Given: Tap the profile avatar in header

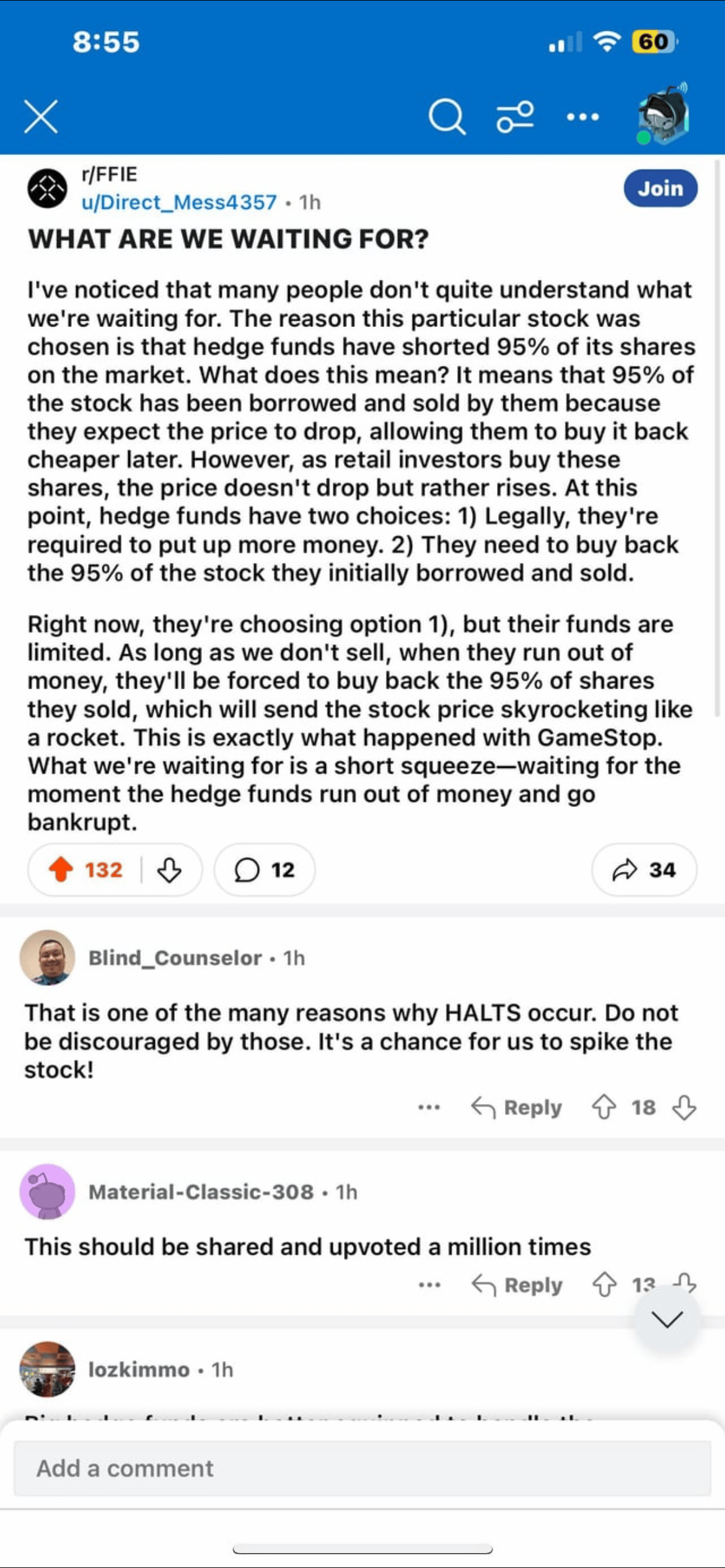Looking at the screenshot, I should tap(663, 116).
